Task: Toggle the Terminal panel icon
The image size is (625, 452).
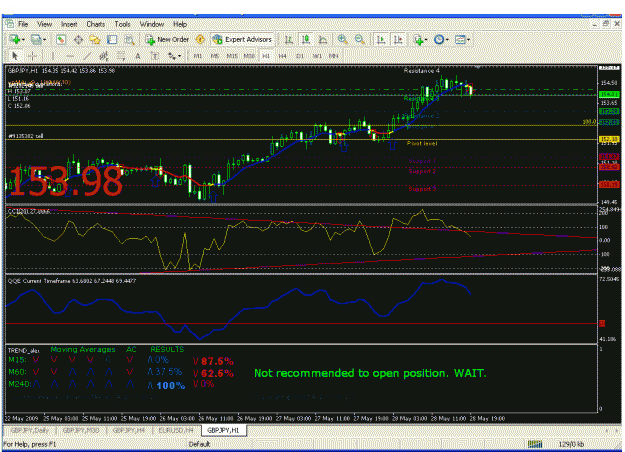Action: (112, 39)
